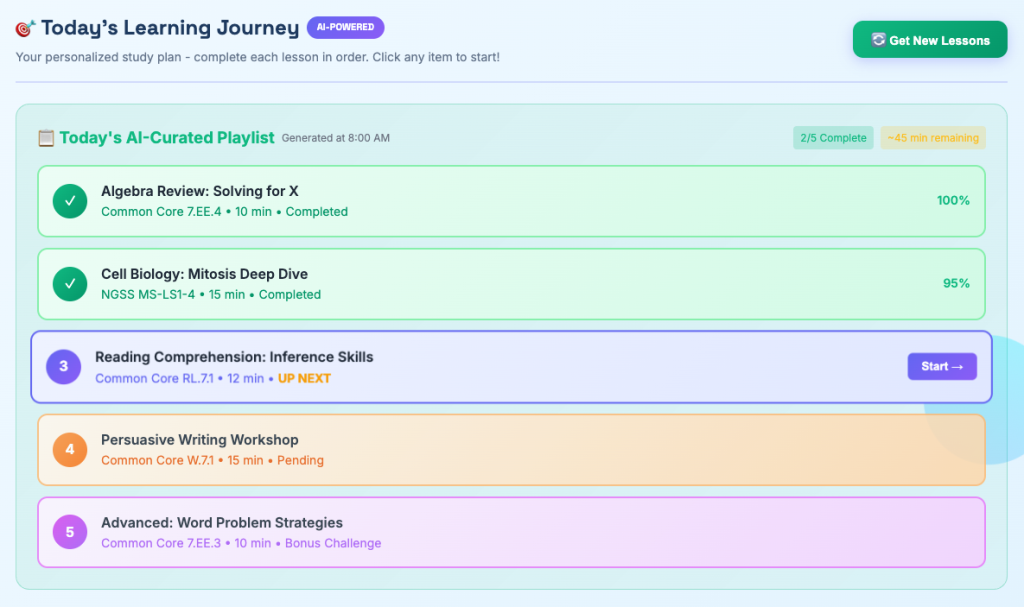Toggle the Algebra Review completed checkmark
This screenshot has width=1024, height=607.
[x=70, y=201]
